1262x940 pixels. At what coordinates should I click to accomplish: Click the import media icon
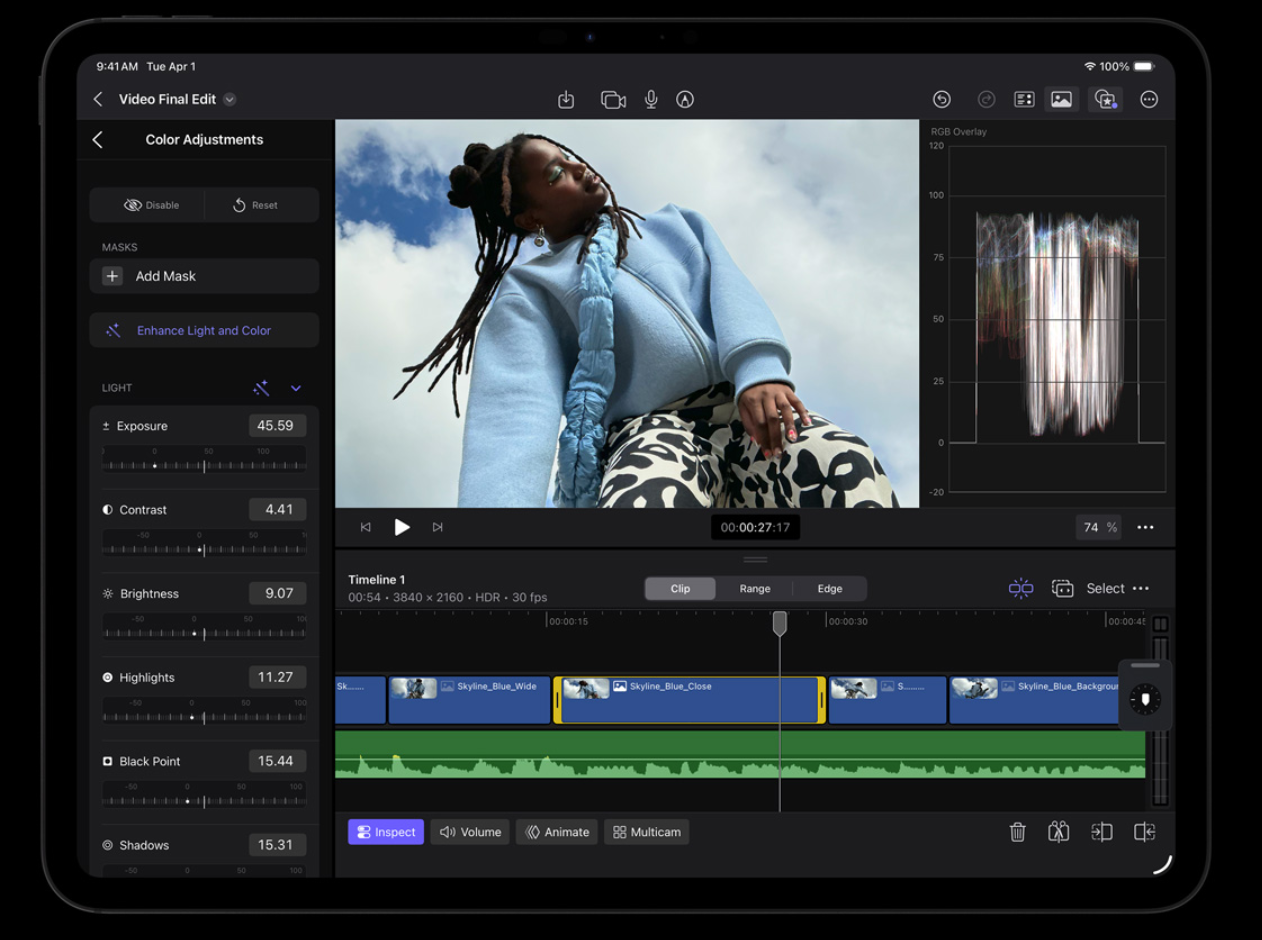click(x=566, y=99)
